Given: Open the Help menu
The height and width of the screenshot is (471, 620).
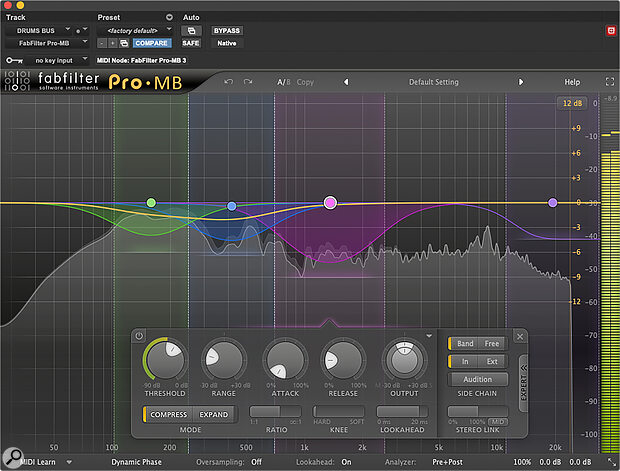Looking at the screenshot, I should coord(572,82).
